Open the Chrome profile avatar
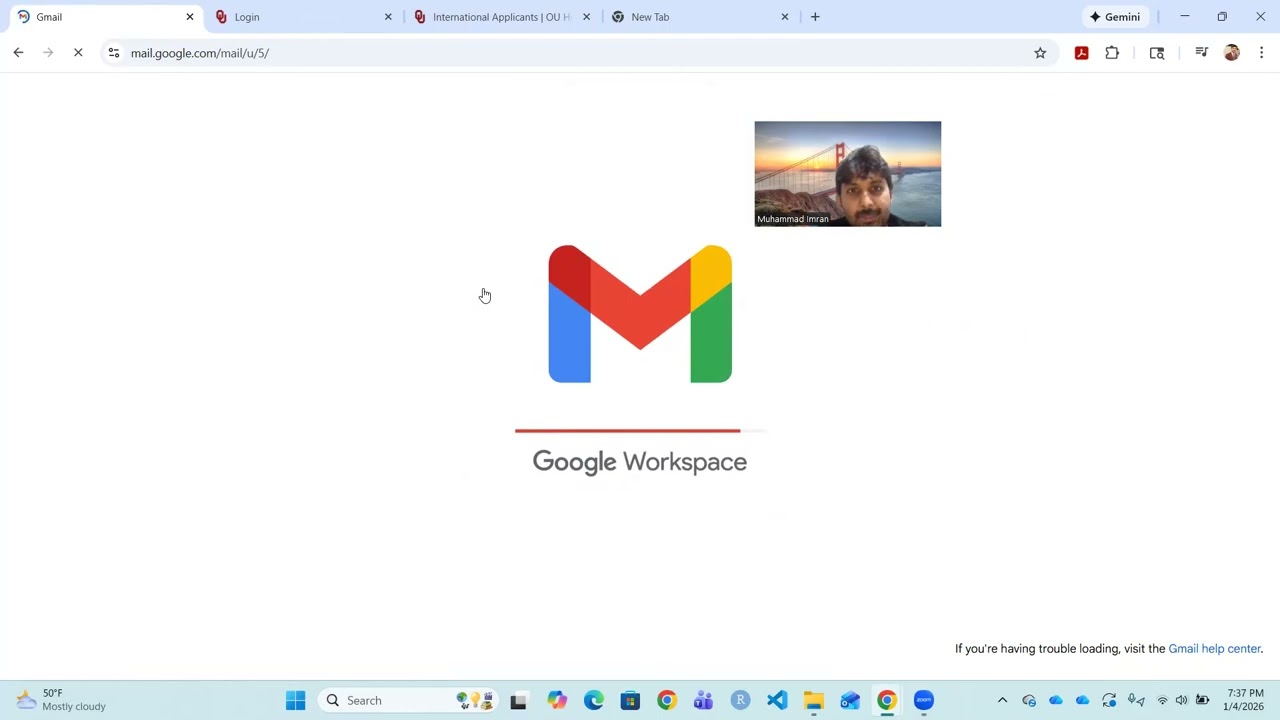This screenshot has width=1280, height=720. click(x=1232, y=53)
